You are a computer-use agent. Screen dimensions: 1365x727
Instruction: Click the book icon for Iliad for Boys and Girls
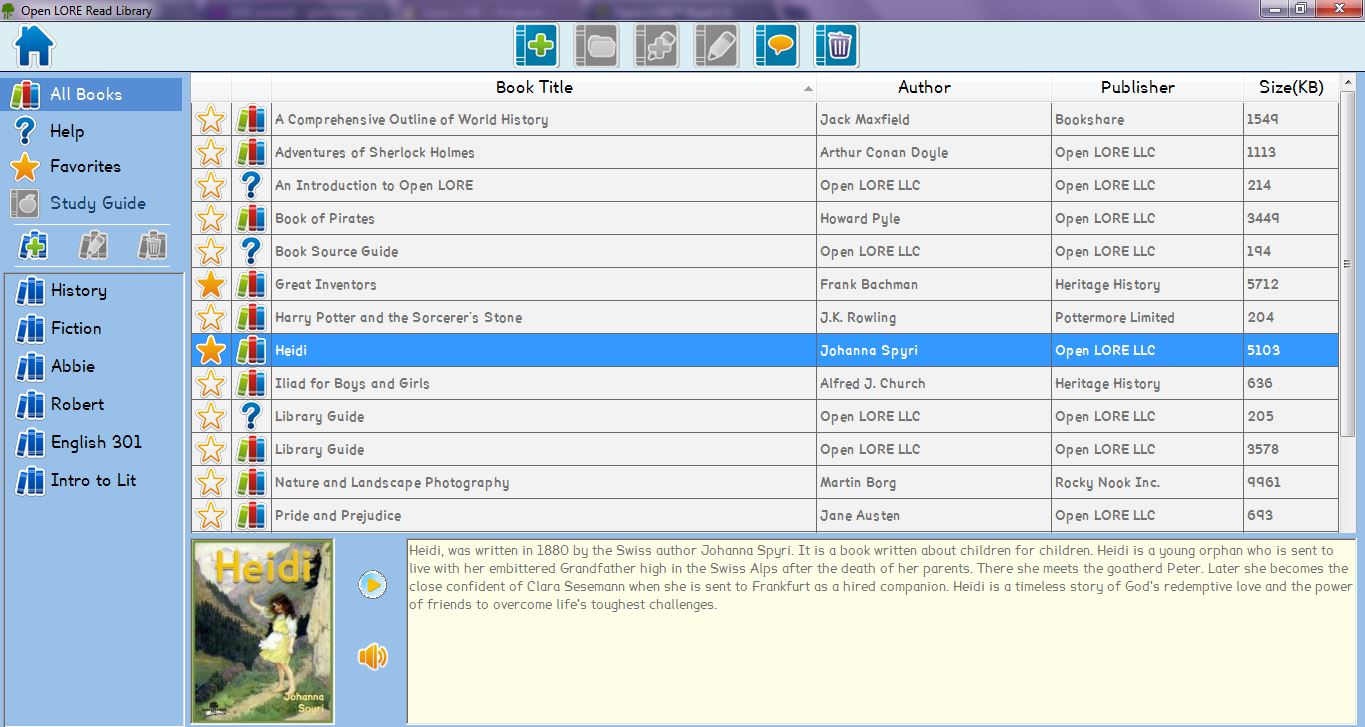(251, 383)
